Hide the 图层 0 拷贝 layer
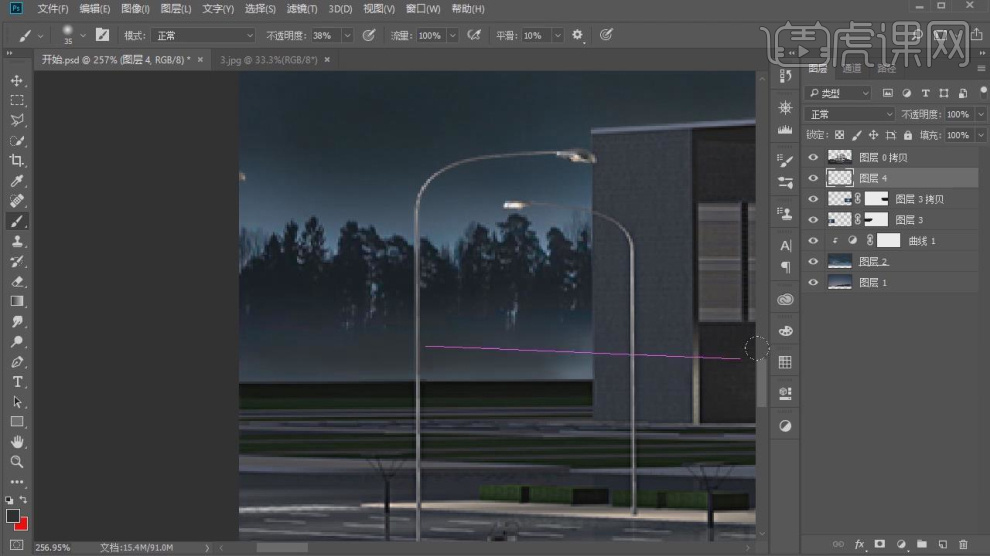This screenshot has width=990, height=556. point(813,157)
